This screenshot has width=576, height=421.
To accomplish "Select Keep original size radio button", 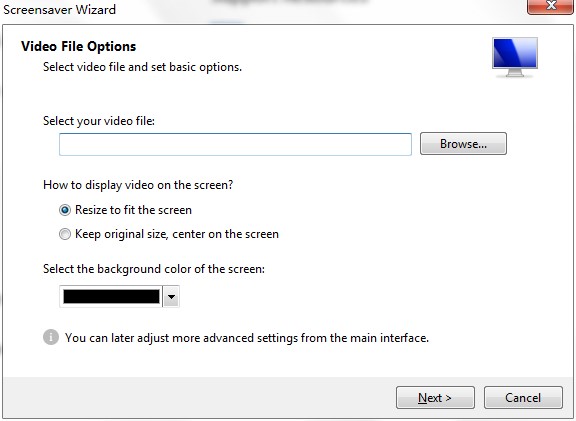I will 65,234.
